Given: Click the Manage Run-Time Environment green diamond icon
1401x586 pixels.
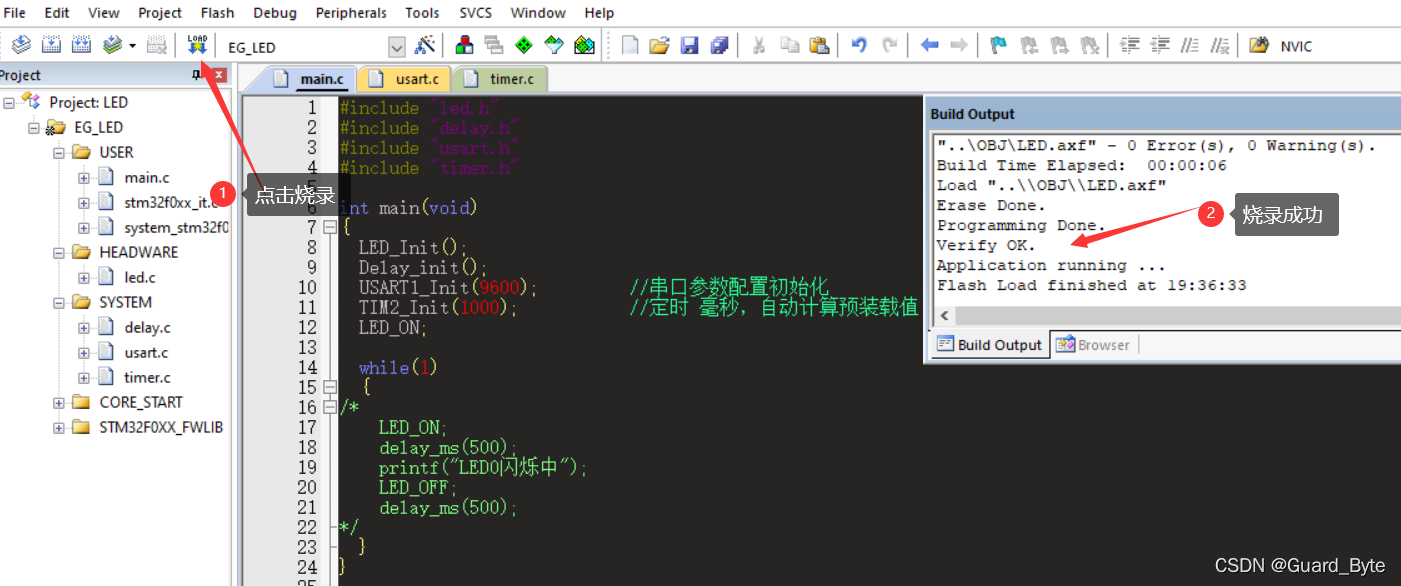Looking at the screenshot, I should coord(523,45).
